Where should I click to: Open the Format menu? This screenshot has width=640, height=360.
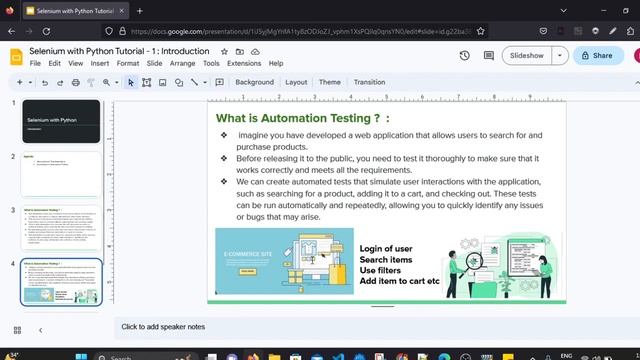pos(128,63)
